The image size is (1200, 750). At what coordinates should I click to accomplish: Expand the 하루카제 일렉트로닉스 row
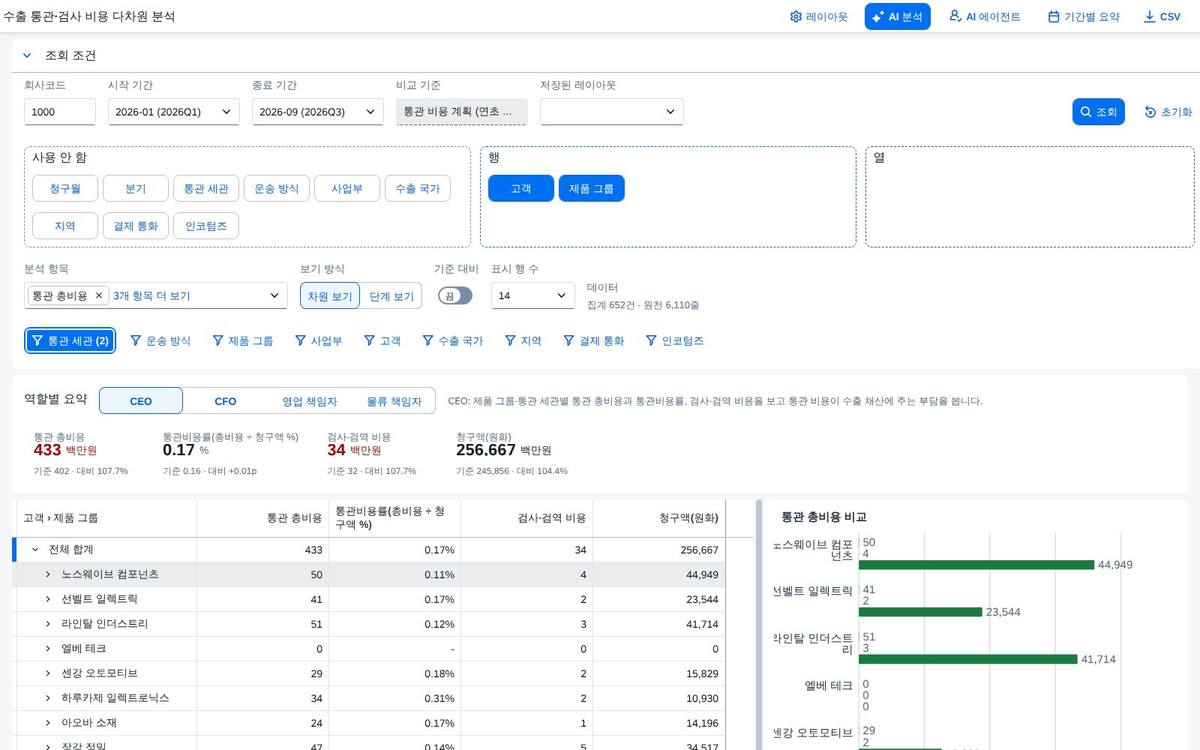click(x=47, y=697)
